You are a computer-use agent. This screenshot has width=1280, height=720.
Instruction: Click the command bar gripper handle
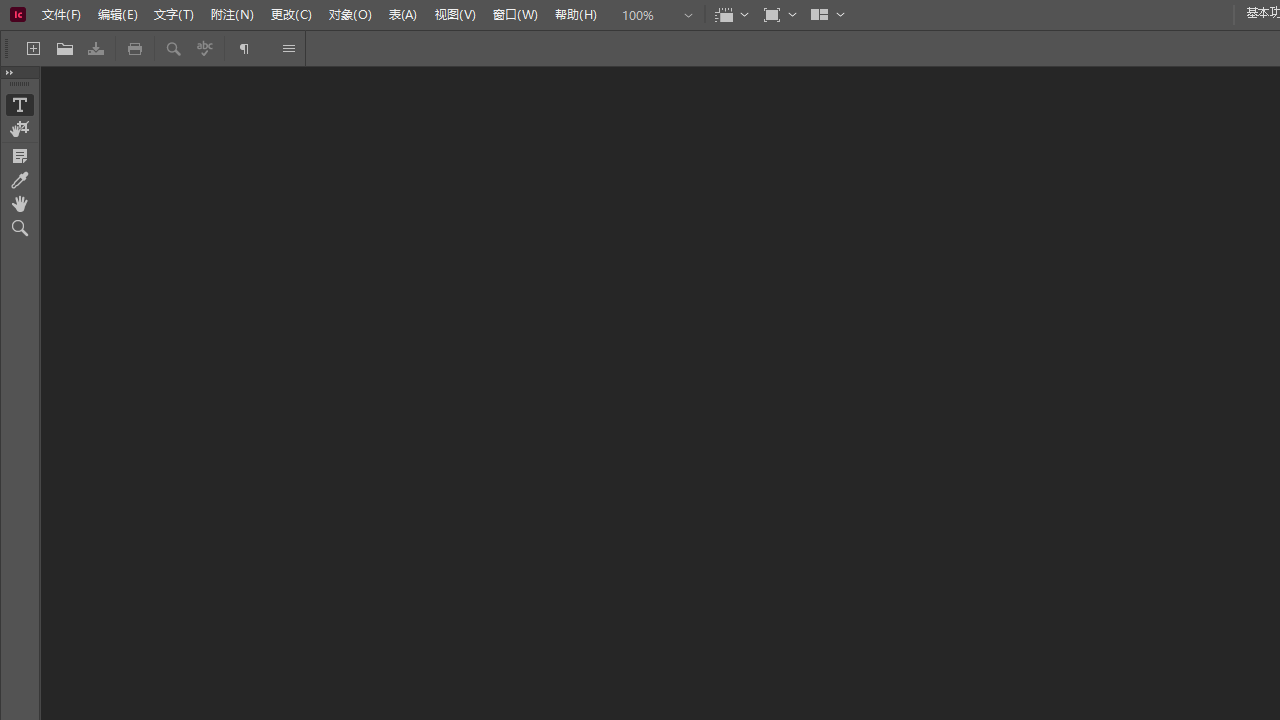point(8,49)
